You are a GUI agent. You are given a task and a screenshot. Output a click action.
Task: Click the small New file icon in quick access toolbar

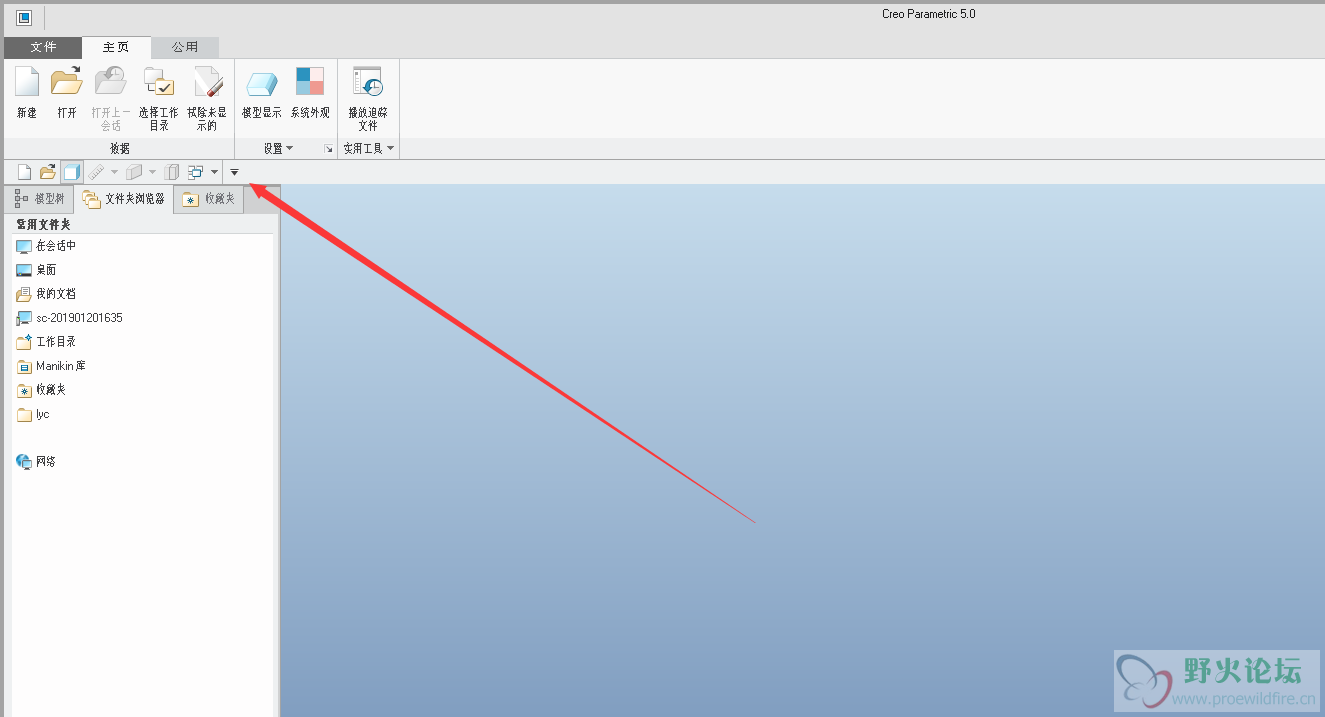[x=25, y=172]
